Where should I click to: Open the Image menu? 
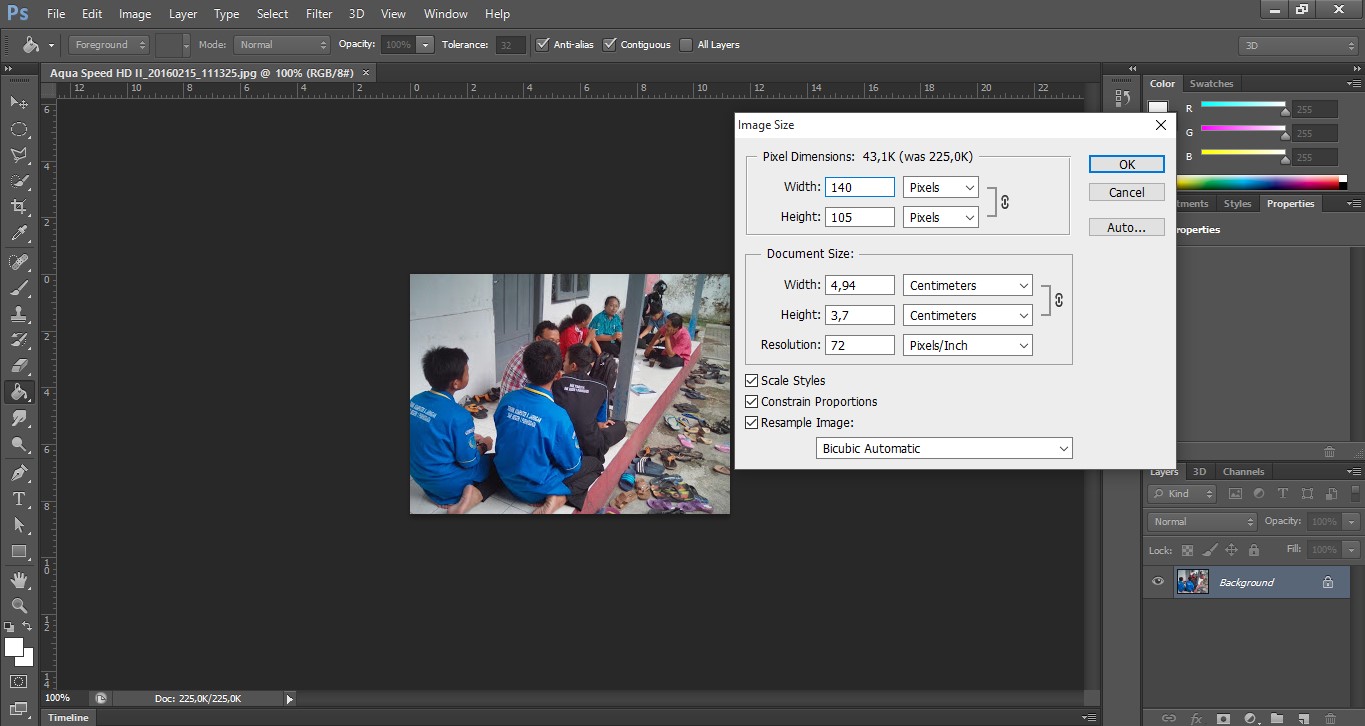(135, 14)
